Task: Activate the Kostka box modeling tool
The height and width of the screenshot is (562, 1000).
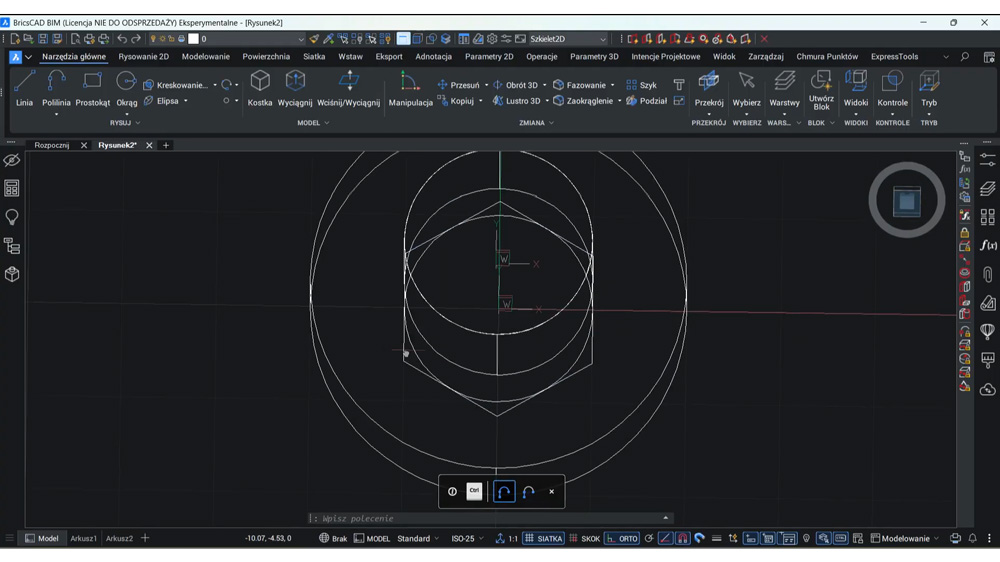Action: 260,89
